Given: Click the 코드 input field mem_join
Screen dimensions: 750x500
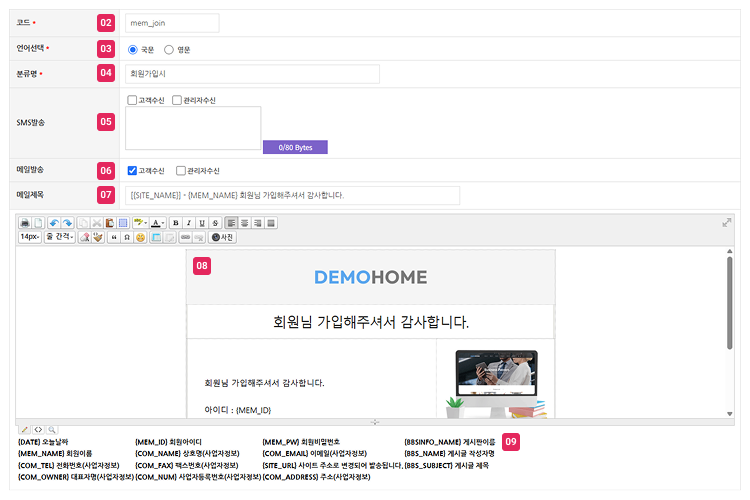Looking at the screenshot, I should [172, 23].
